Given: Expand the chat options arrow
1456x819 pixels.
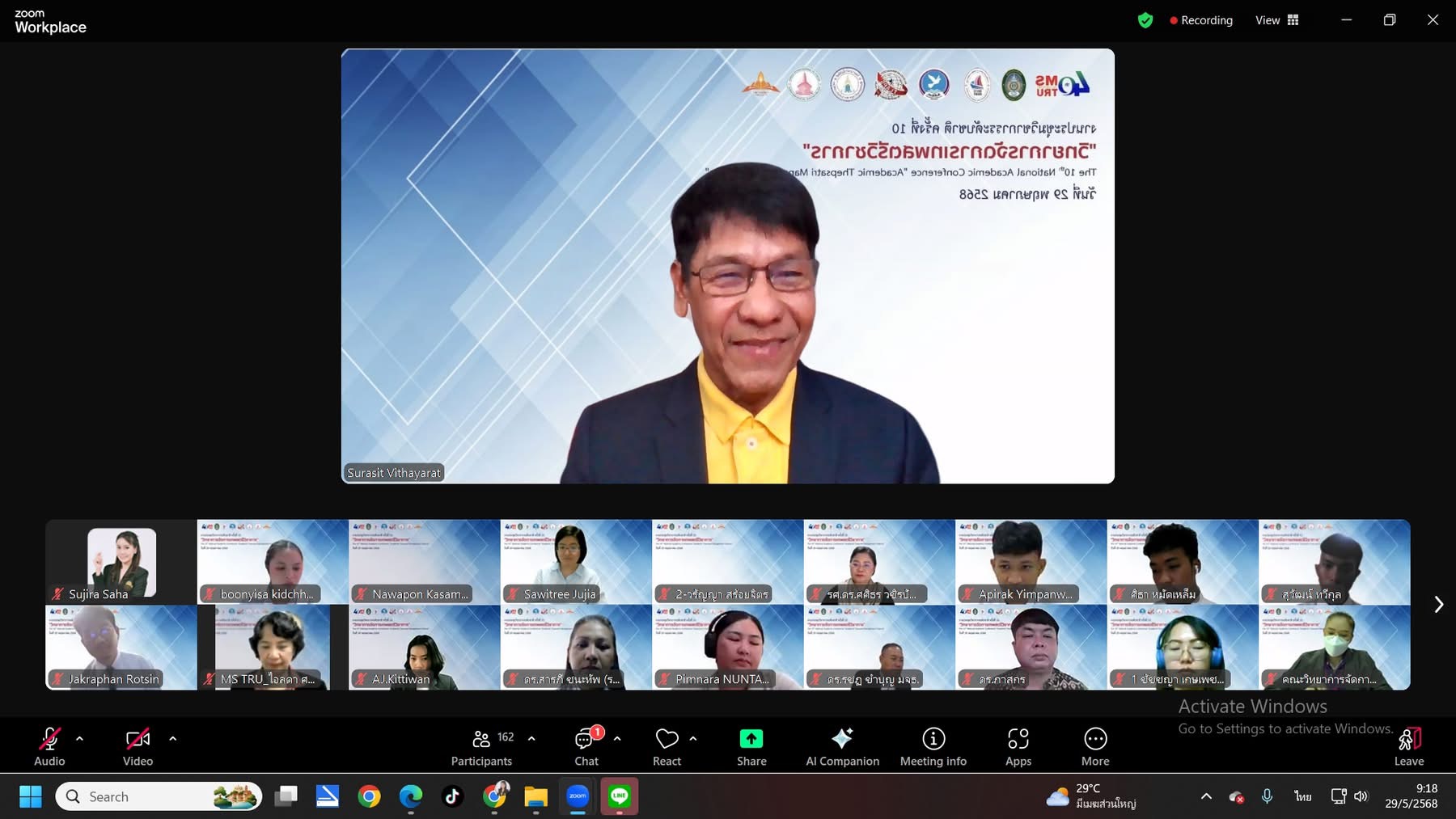Looking at the screenshot, I should (x=617, y=738).
